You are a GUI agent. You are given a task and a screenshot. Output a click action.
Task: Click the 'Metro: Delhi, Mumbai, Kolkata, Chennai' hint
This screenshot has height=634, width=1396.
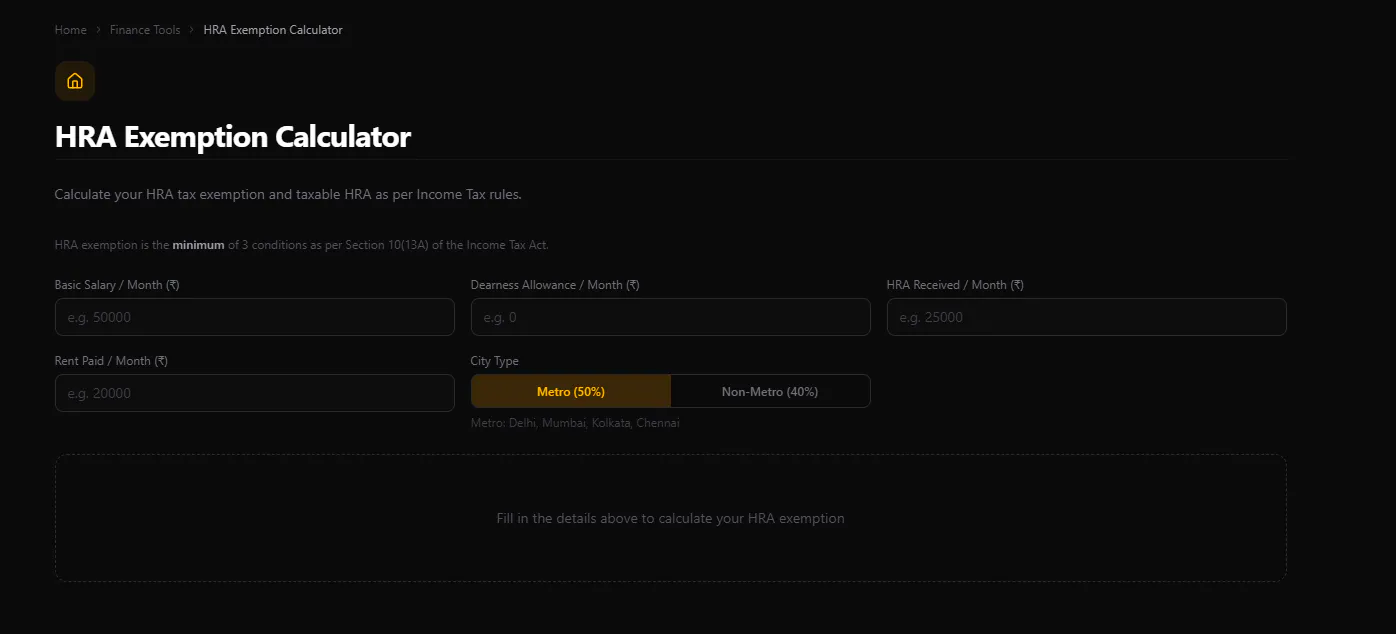[575, 423]
